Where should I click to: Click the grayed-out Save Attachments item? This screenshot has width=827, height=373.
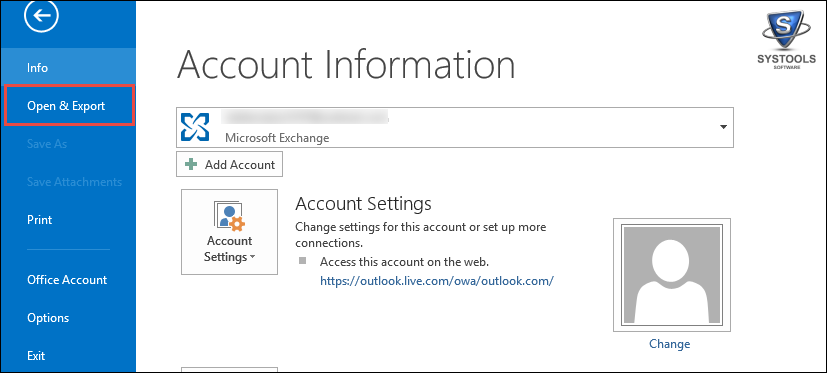68,181
